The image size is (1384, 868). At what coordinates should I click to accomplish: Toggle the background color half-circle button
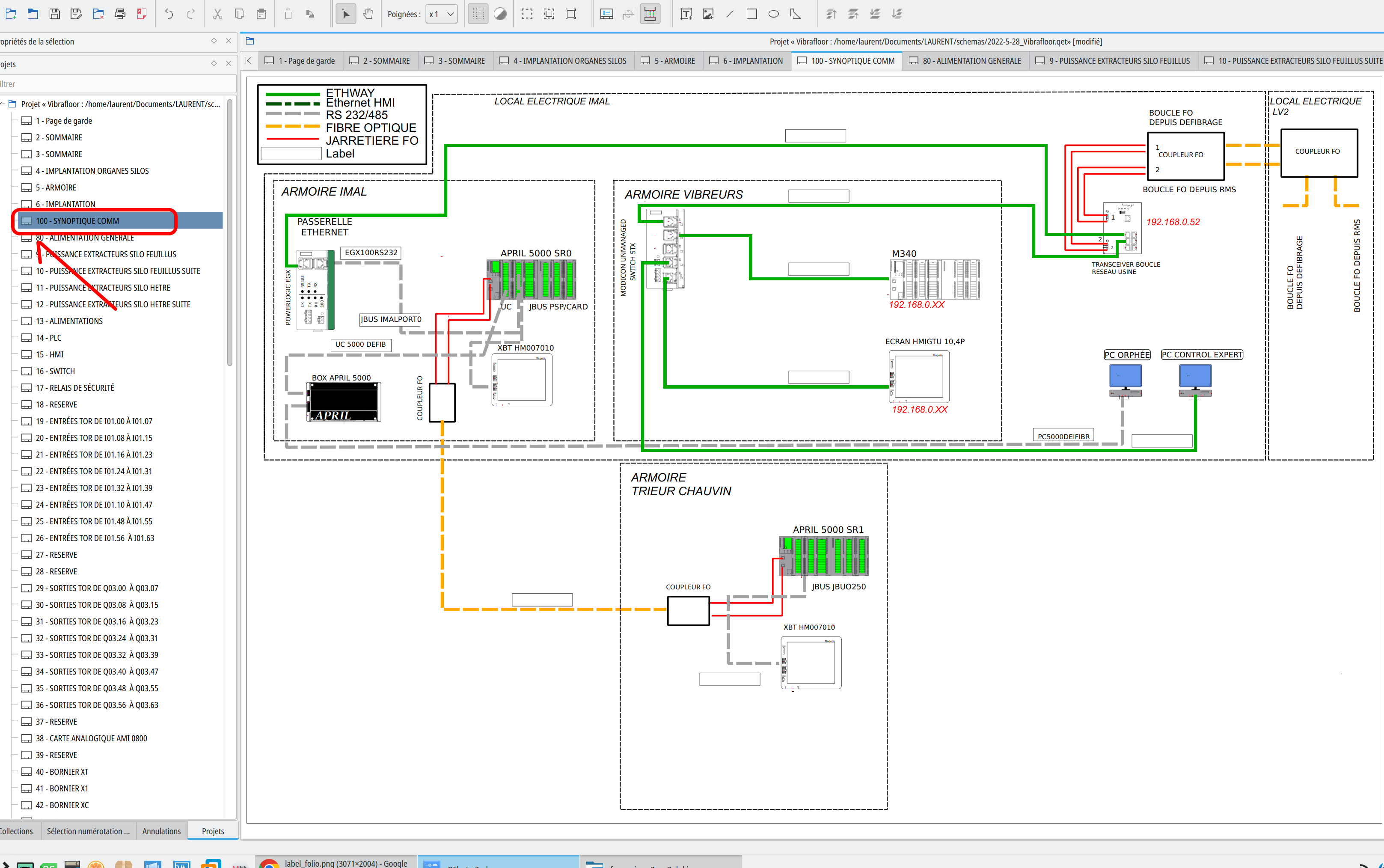coord(500,14)
